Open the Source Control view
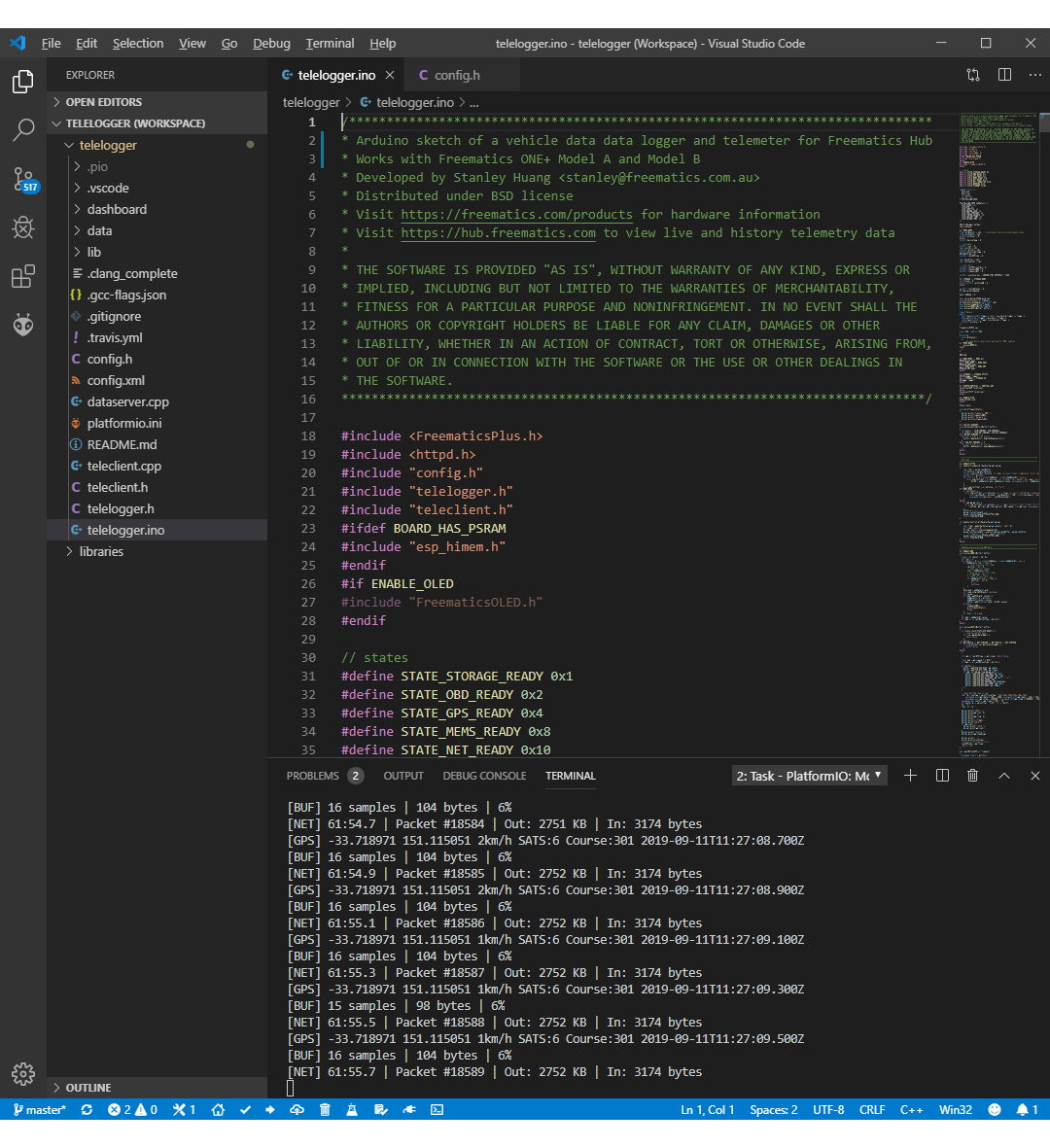This screenshot has height=1148, width=1050. click(x=22, y=179)
